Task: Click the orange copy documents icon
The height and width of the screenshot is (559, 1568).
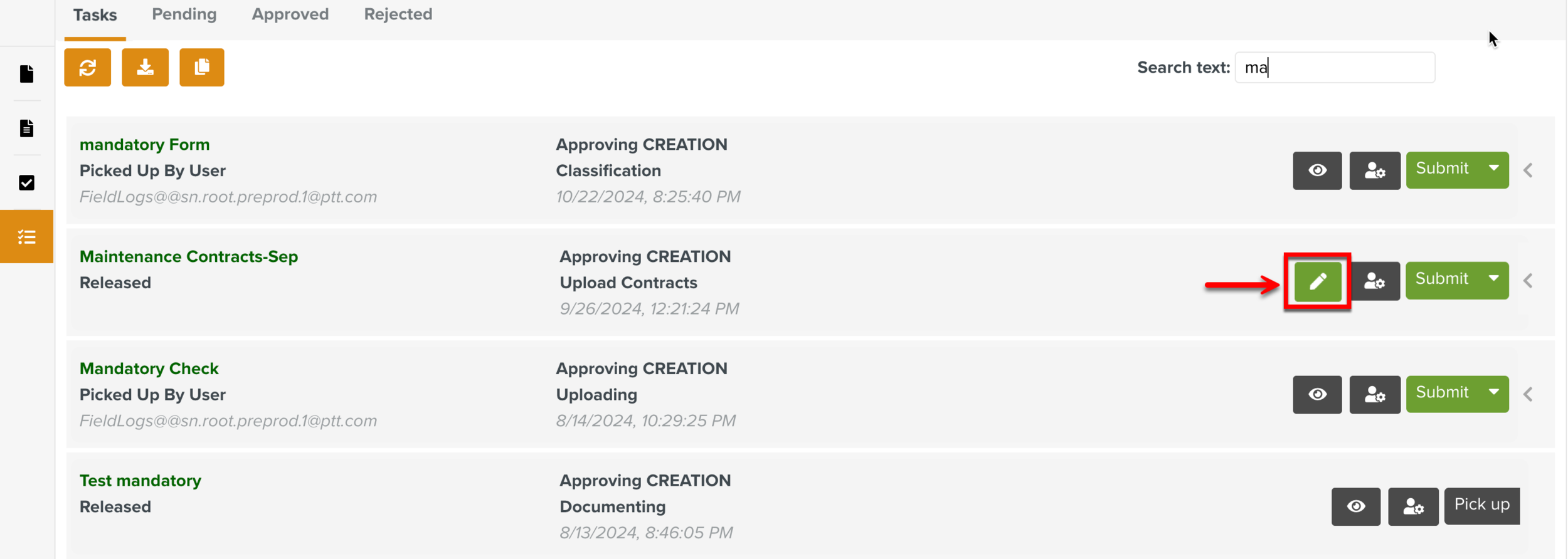Action: pyautogui.click(x=201, y=67)
